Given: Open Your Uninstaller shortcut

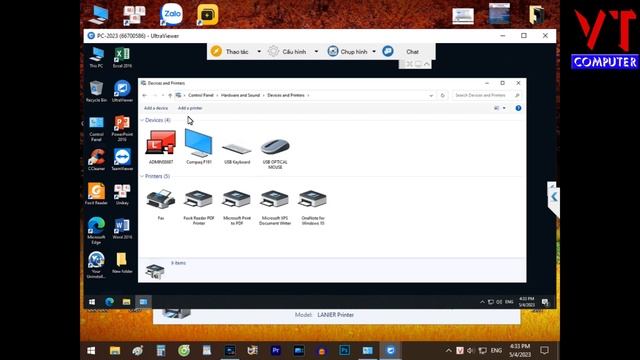Looking at the screenshot, I should tap(96, 265).
